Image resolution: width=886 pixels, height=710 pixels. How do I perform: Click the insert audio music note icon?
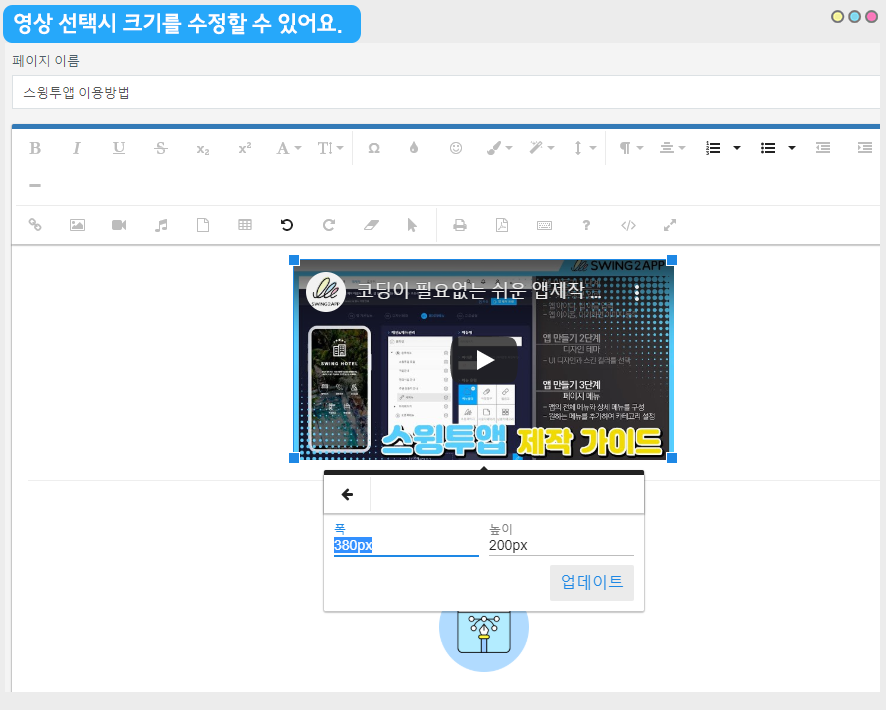click(161, 225)
